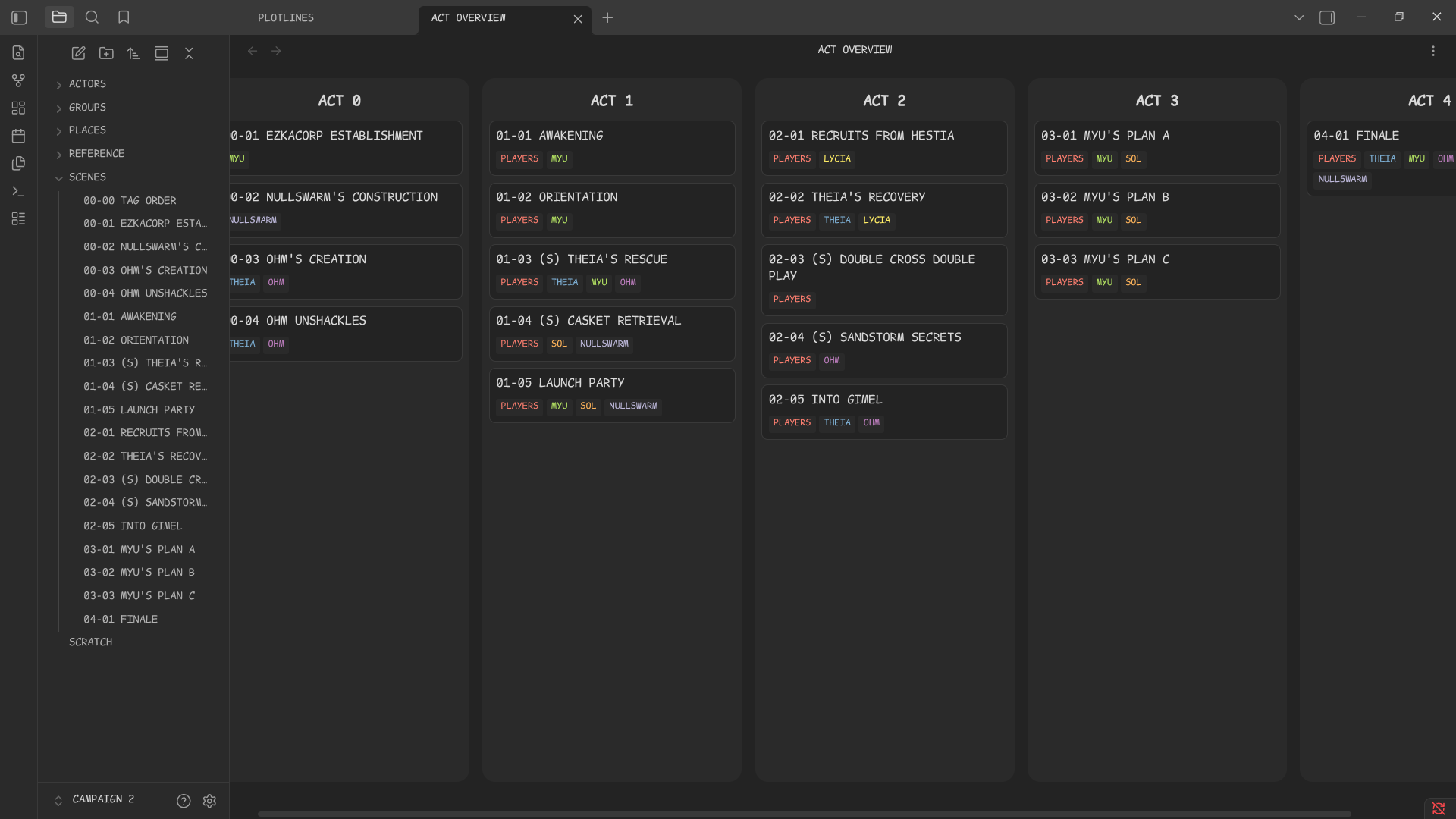Open the SCRATCH note

pyautogui.click(x=90, y=642)
